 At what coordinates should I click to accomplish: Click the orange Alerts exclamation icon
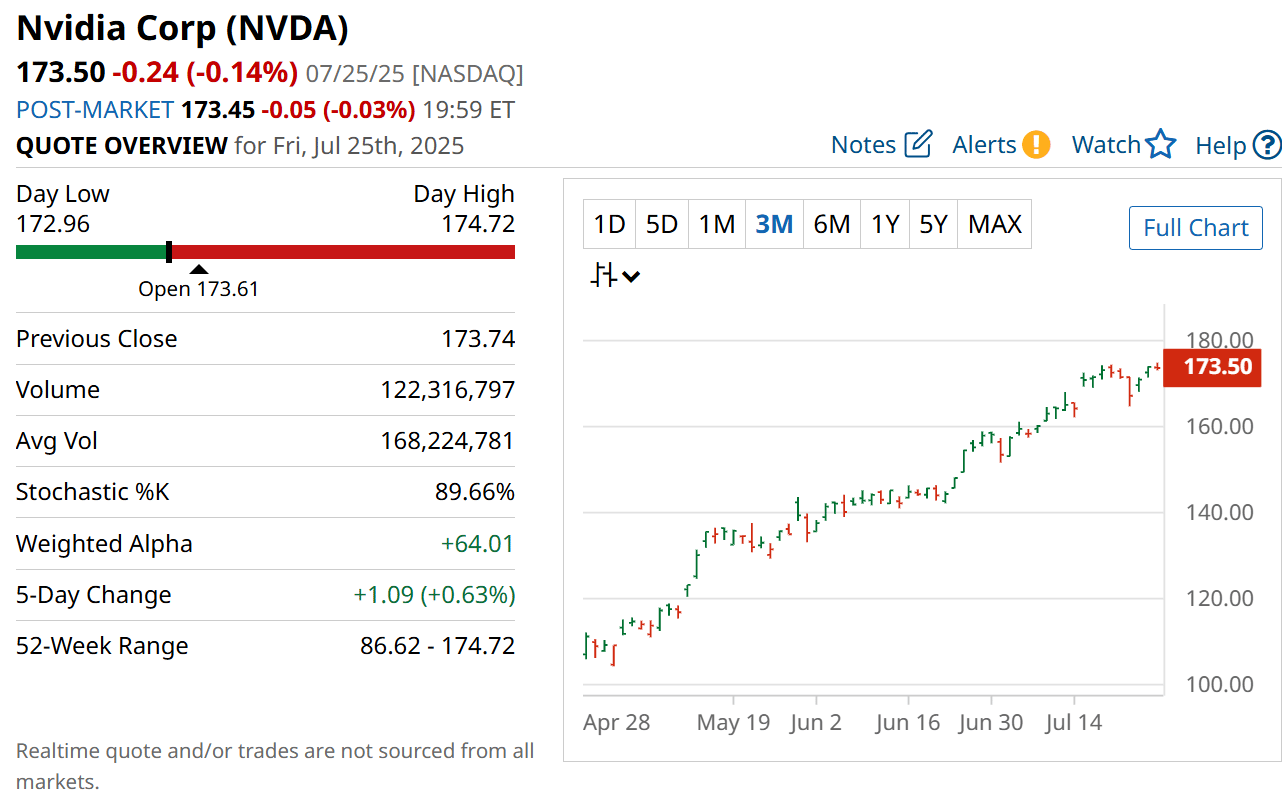pyautogui.click(x=1036, y=145)
